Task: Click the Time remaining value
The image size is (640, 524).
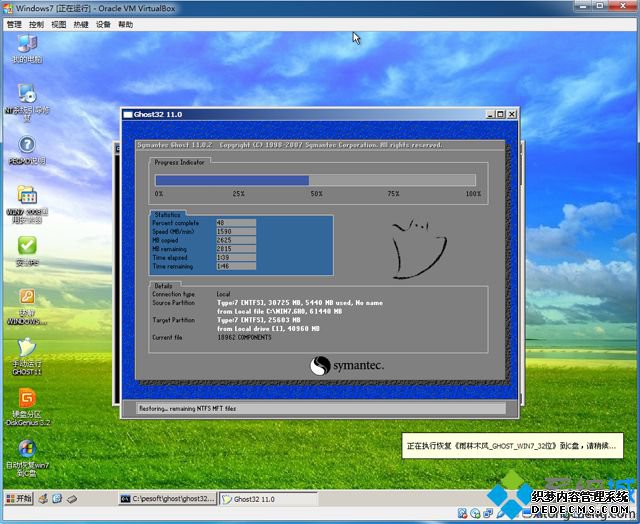Action: (236, 266)
